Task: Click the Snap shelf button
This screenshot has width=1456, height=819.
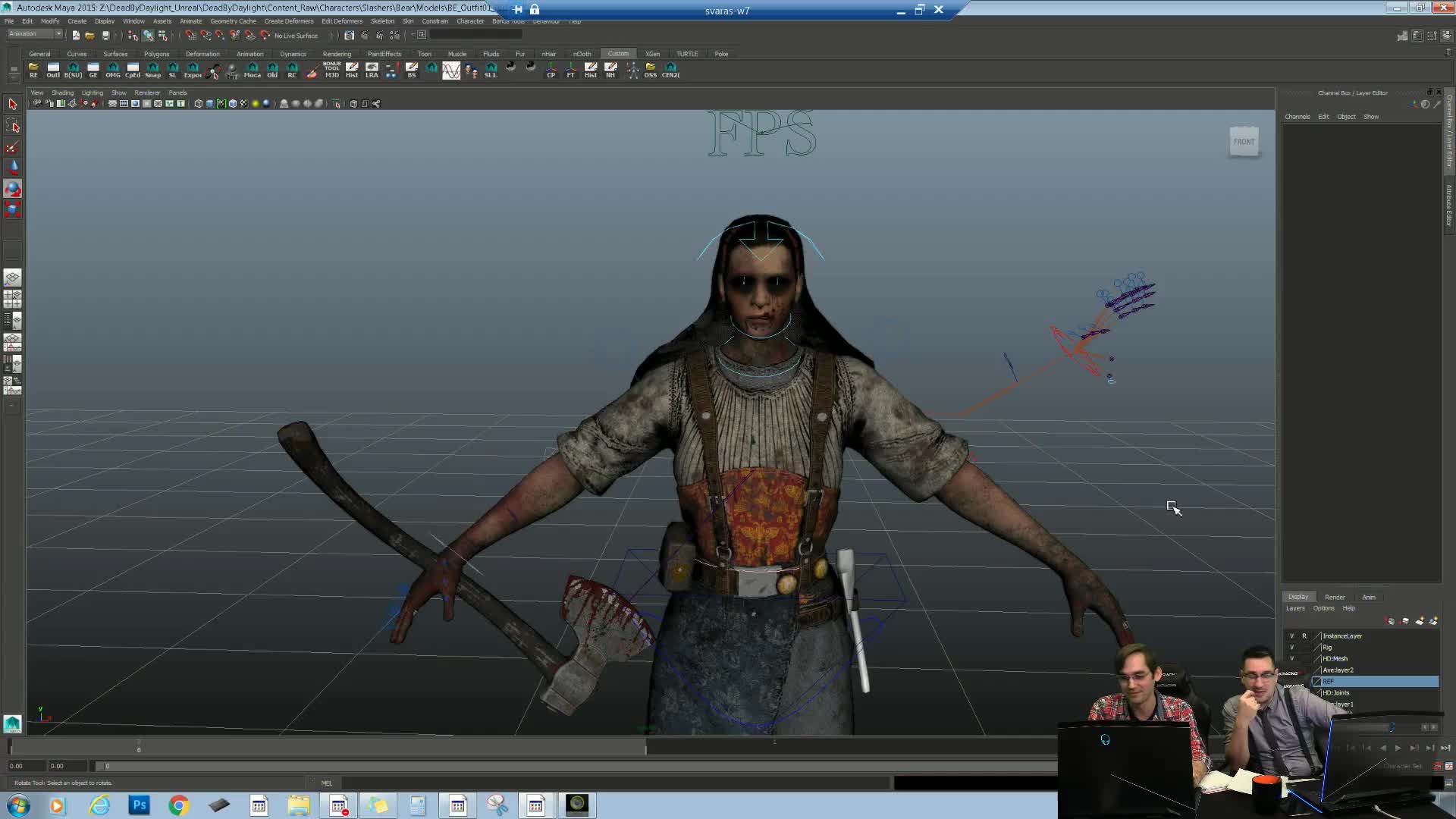Action: pos(152,71)
